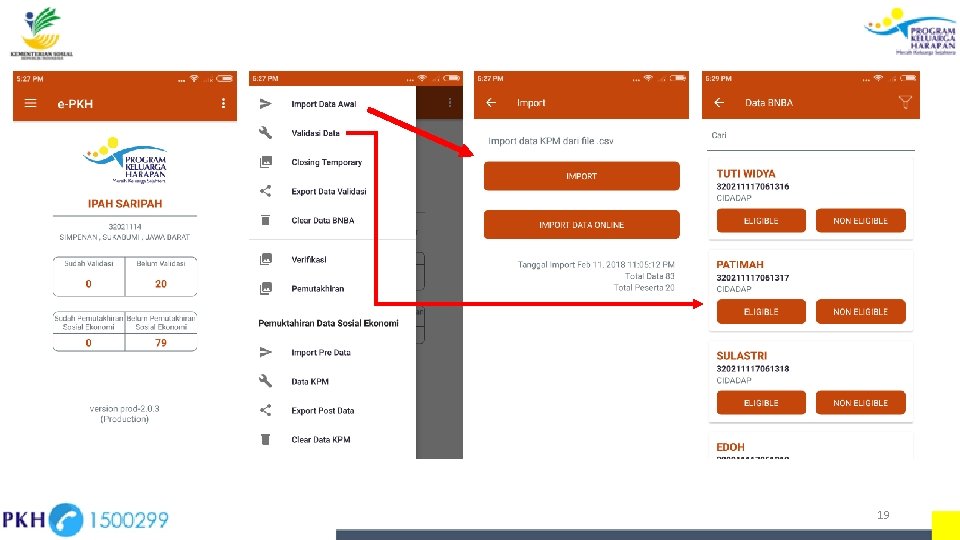Click the Import data KPM dari file .csv text
This screenshot has height=540, width=960.
[x=550, y=141]
